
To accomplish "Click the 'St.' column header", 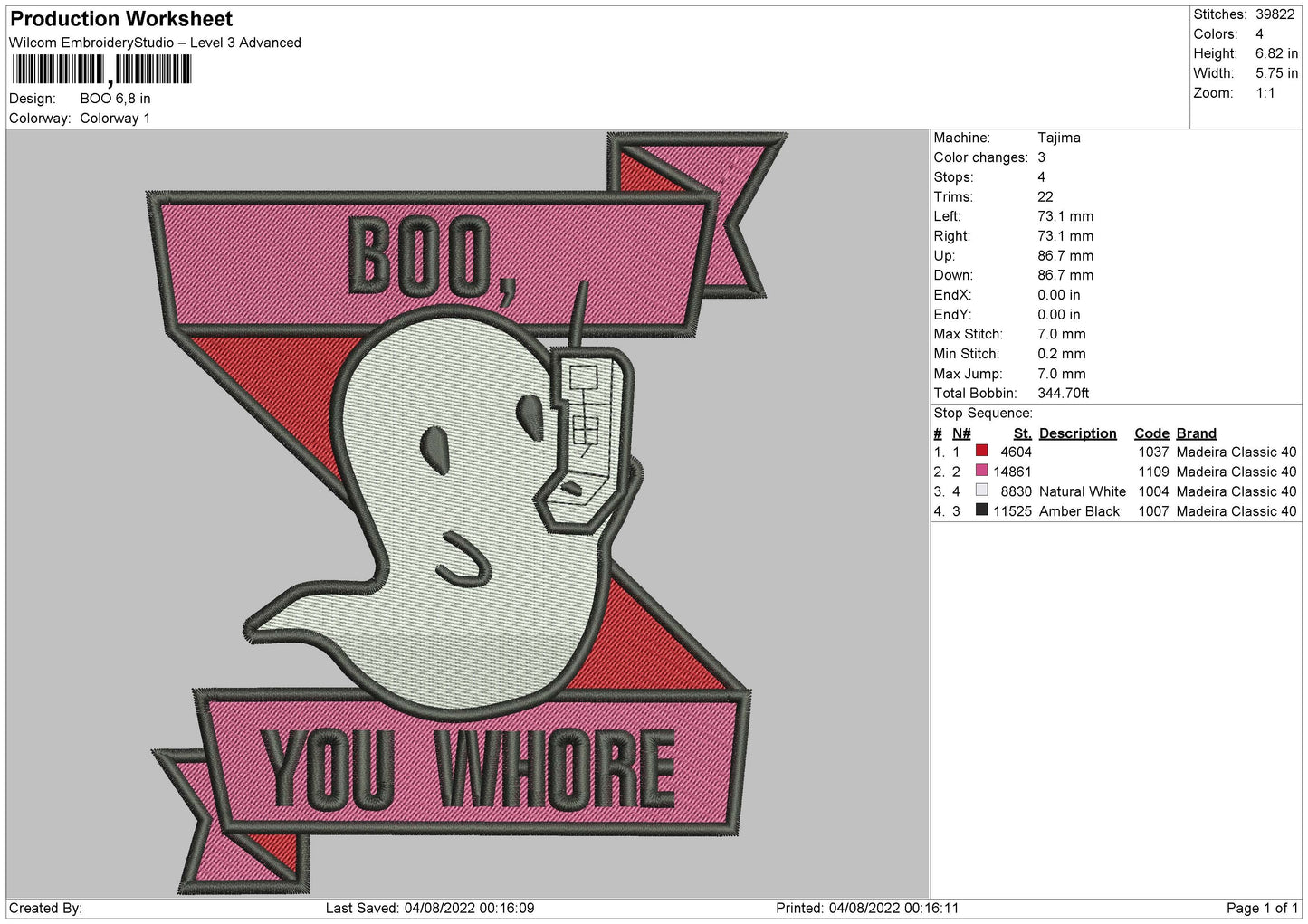I will (x=1023, y=433).
